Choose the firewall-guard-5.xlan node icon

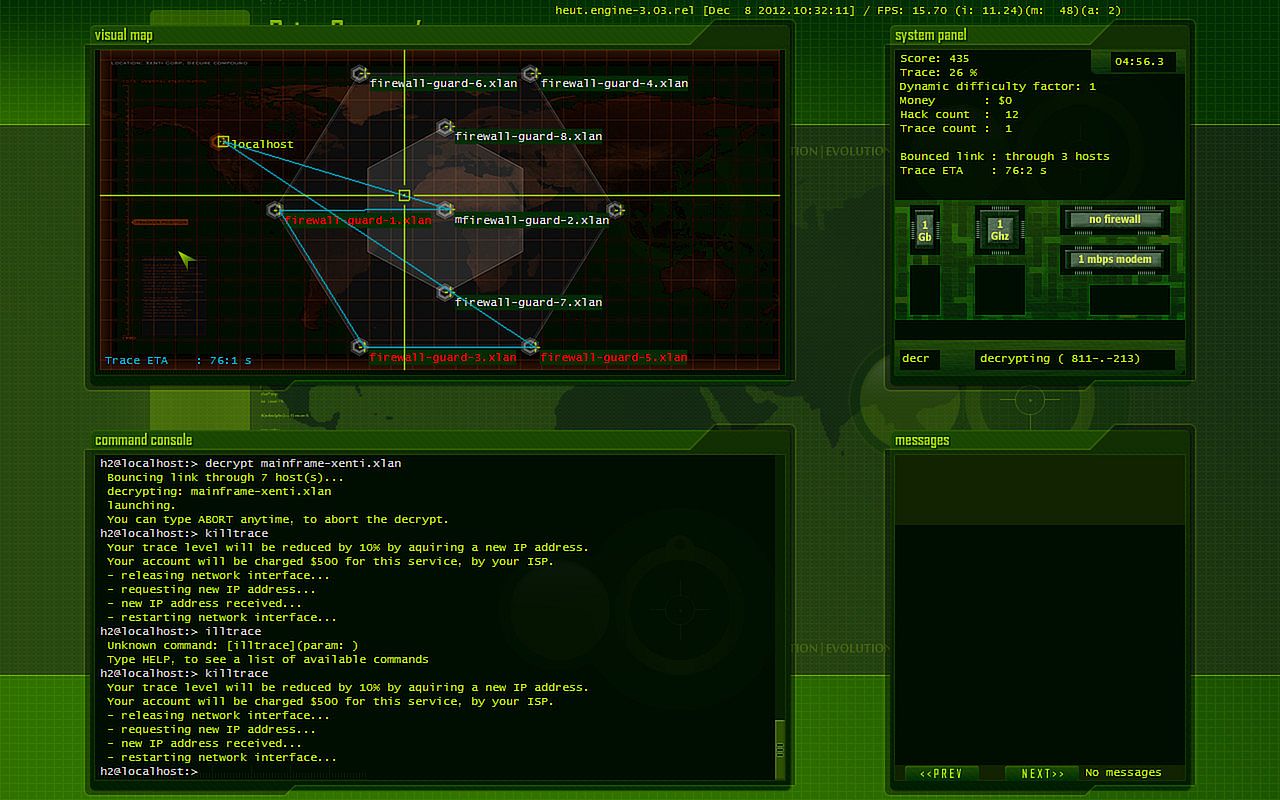click(x=531, y=347)
